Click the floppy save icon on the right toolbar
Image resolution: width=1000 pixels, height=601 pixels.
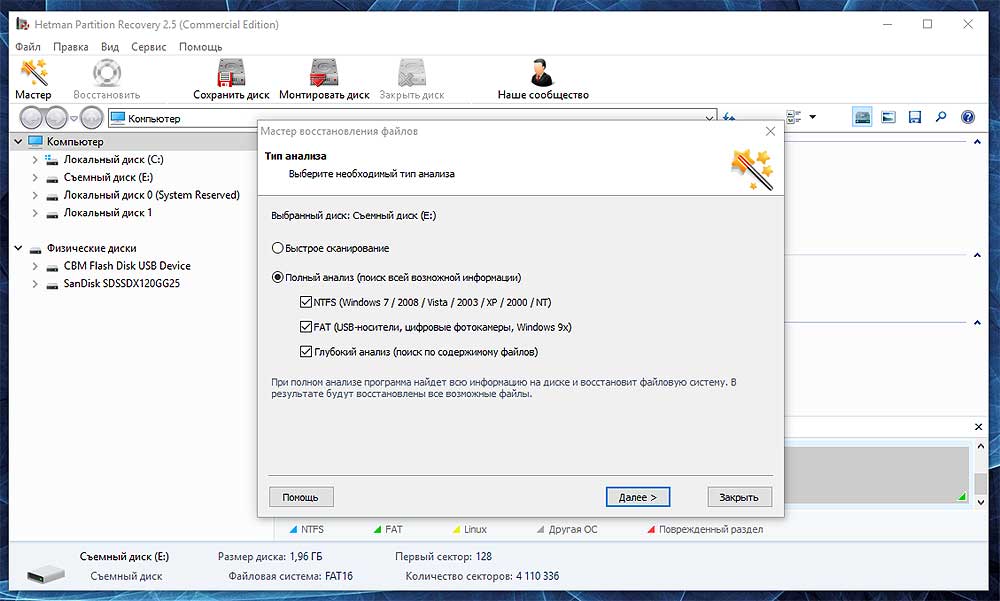pos(915,117)
